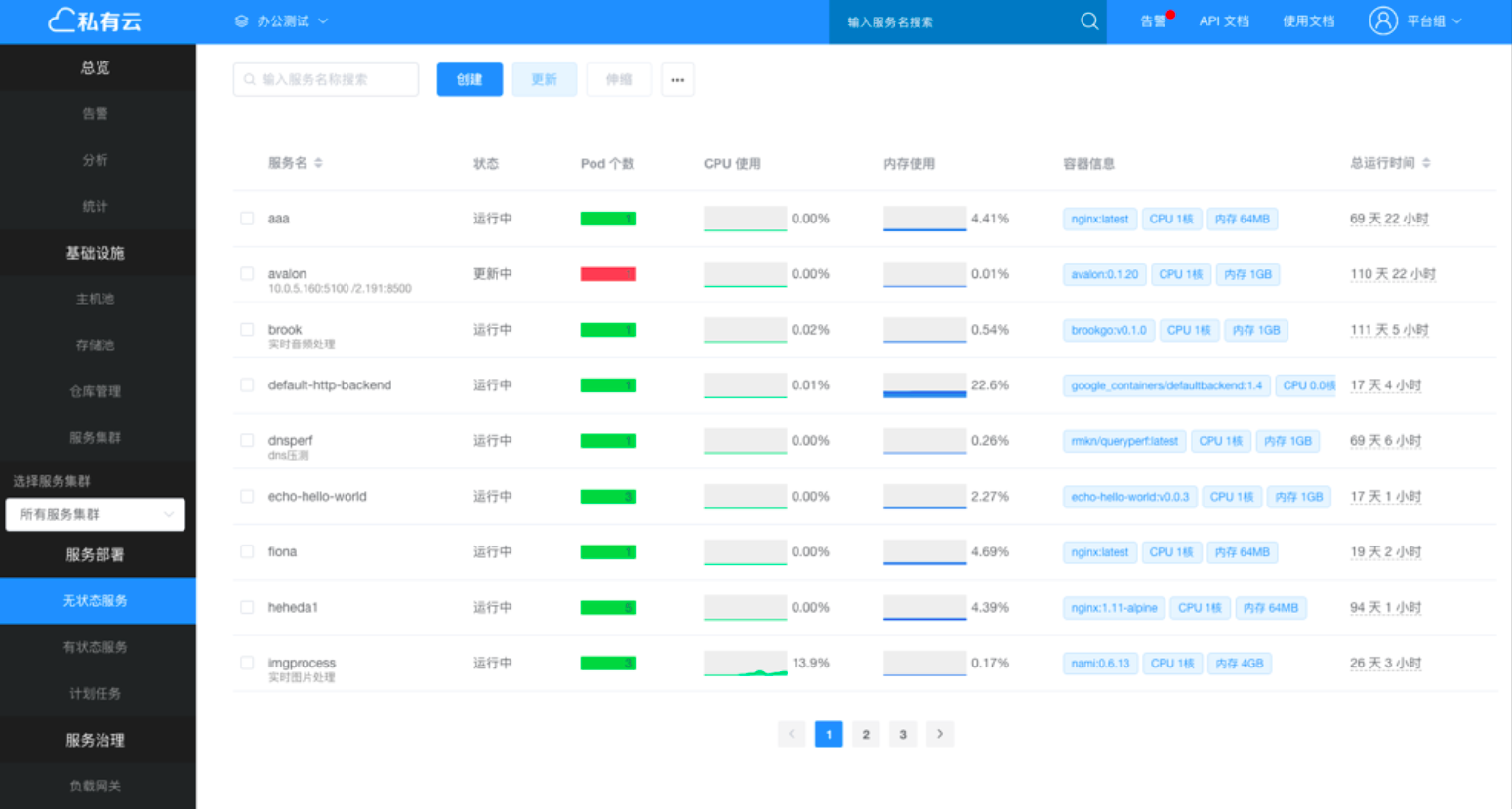Open 服务集群 in the sidebar

coord(95,437)
